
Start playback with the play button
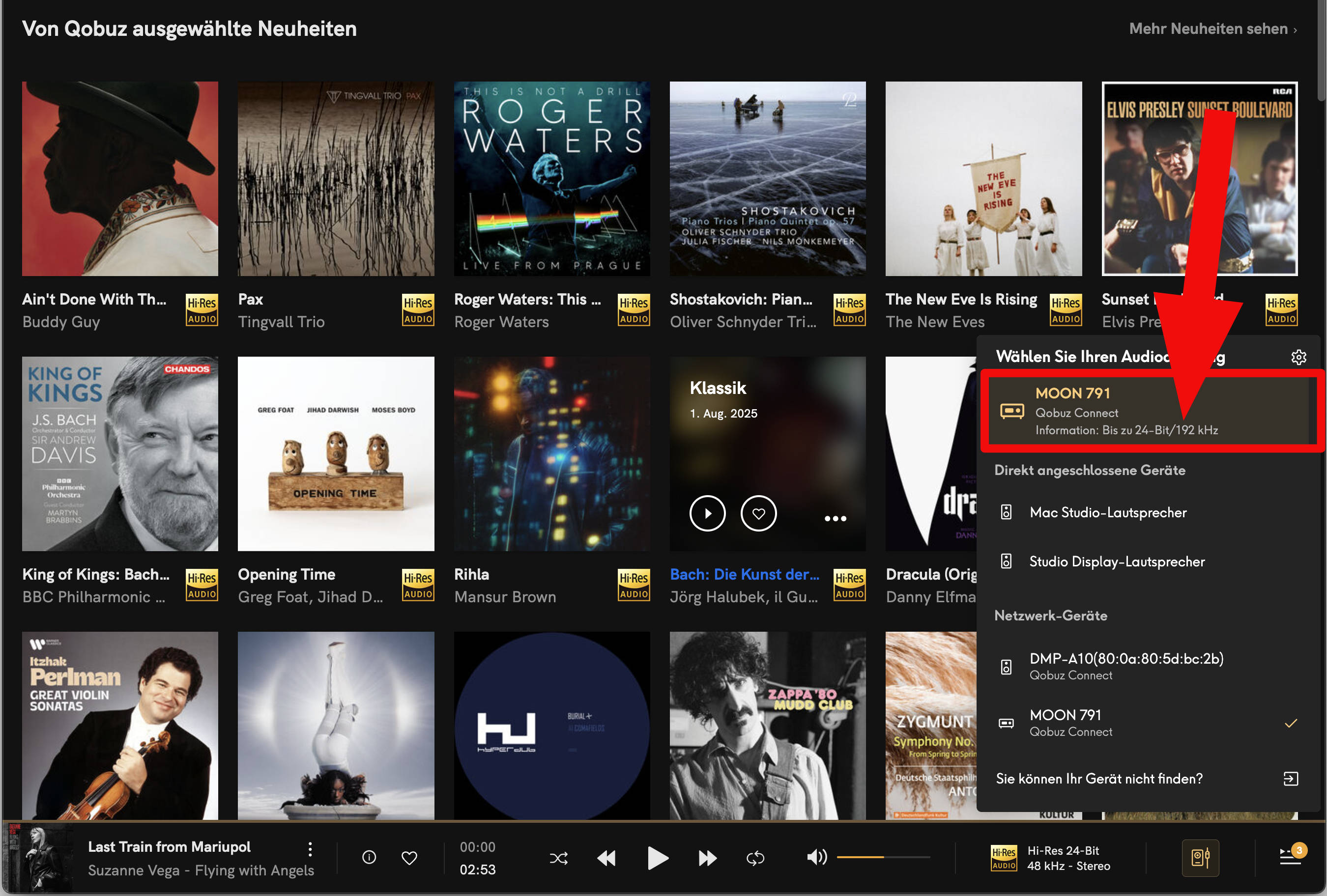coord(657,858)
